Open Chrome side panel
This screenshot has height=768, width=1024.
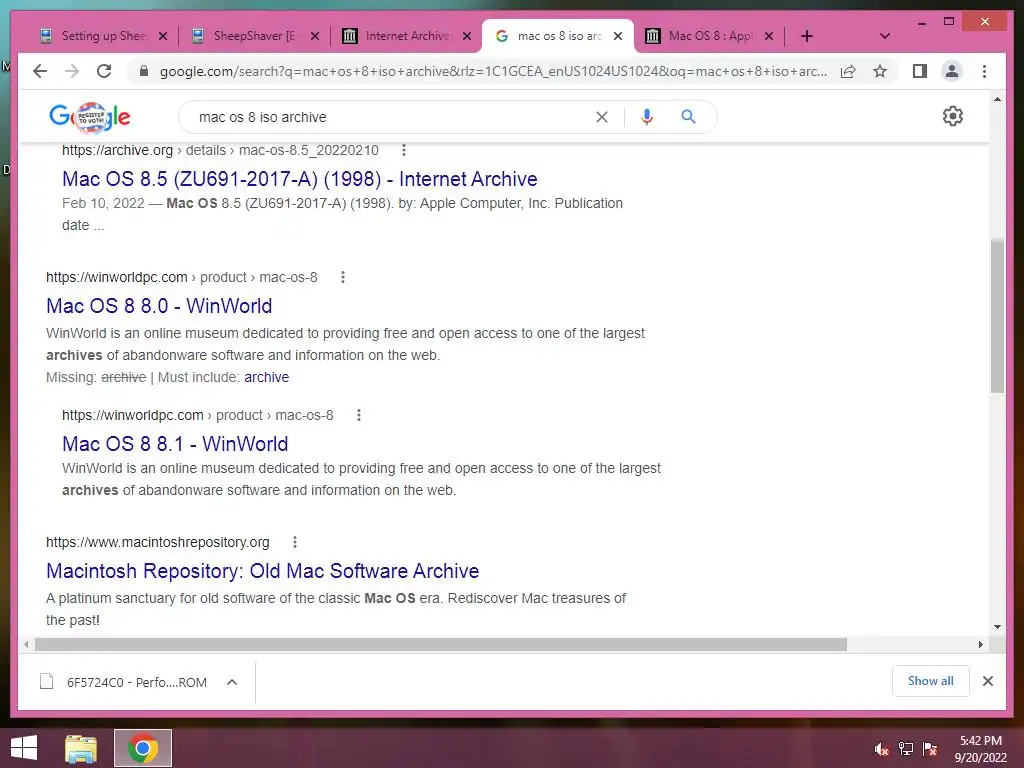pos(920,71)
